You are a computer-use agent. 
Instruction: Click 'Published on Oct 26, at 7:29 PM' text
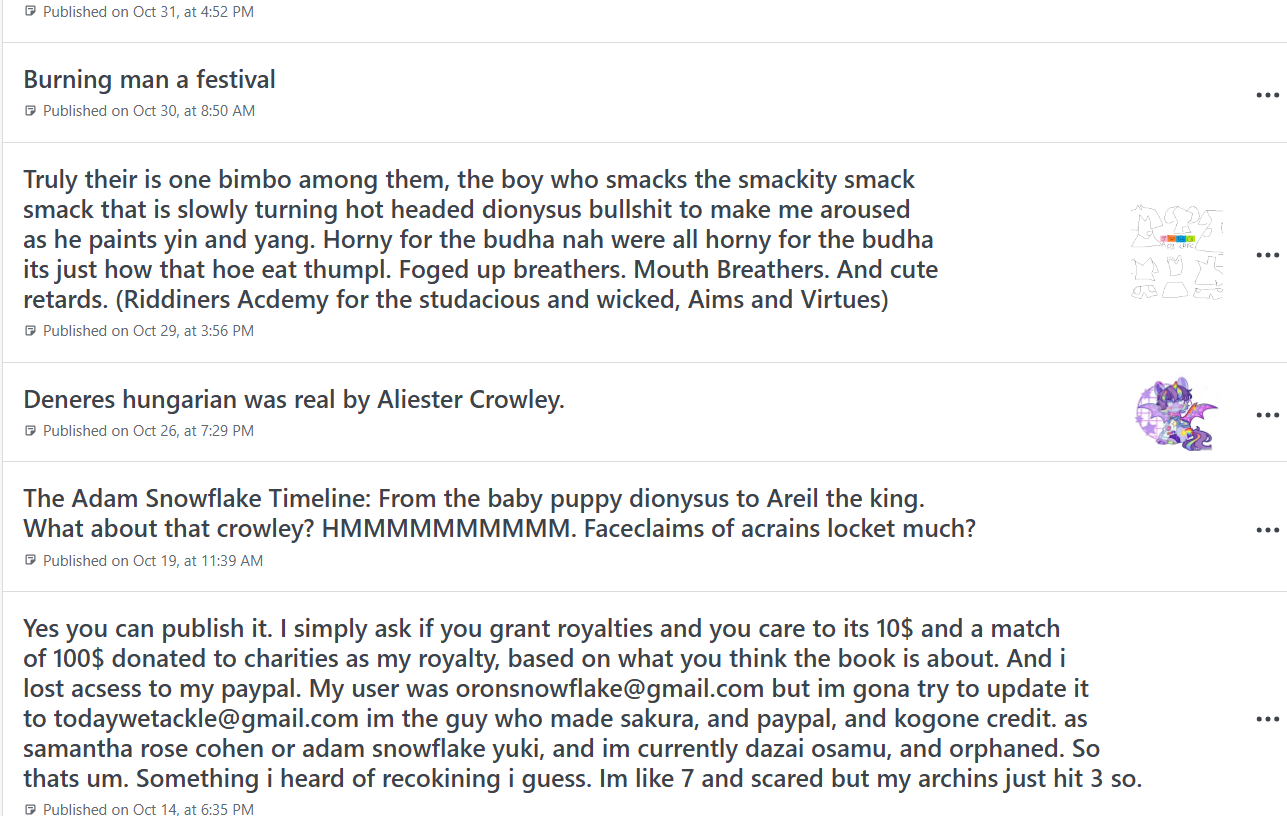(x=148, y=431)
